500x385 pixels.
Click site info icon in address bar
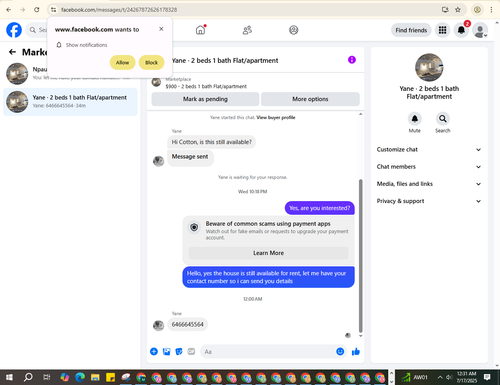(x=53, y=10)
